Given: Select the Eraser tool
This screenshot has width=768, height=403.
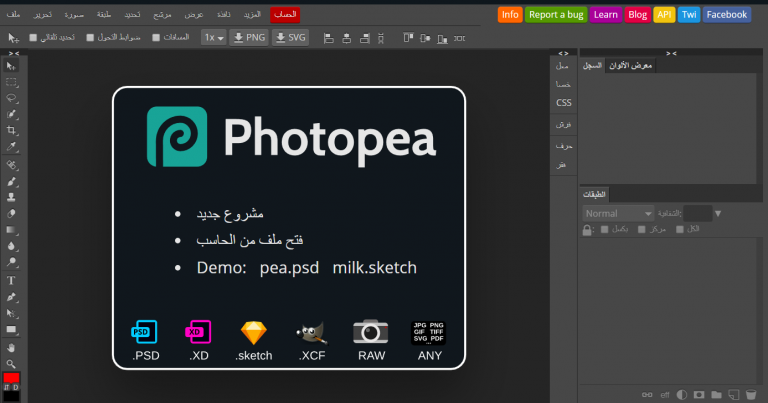Looking at the screenshot, I should pos(11,213).
